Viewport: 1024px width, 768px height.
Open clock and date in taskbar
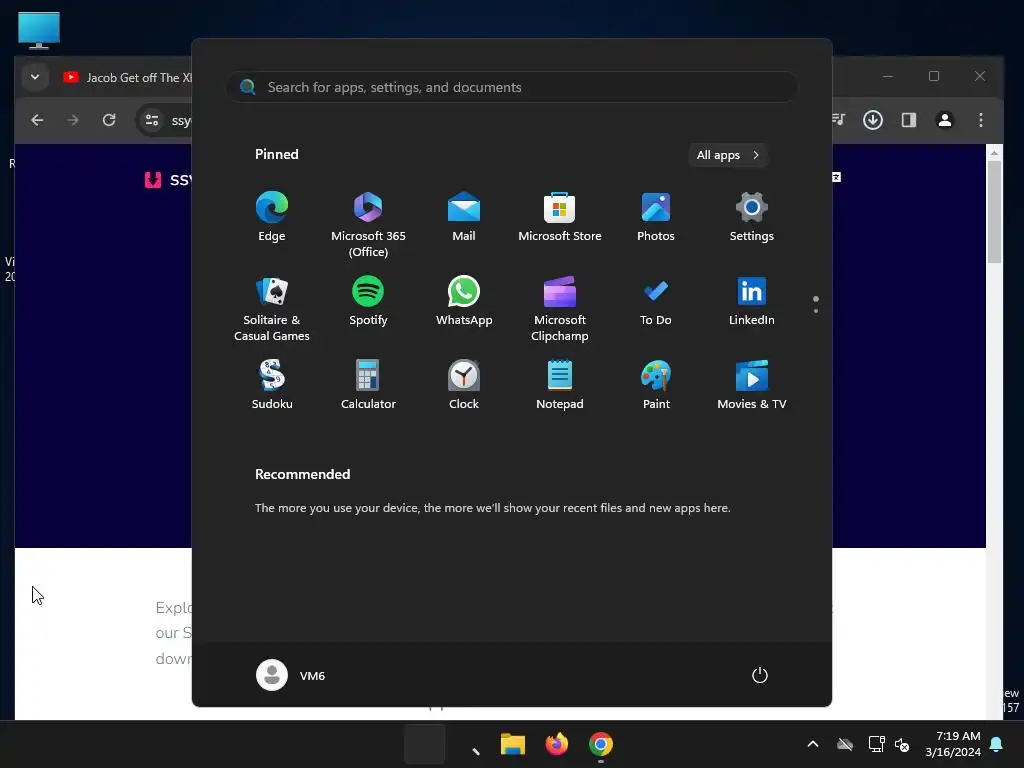(x=953, y=744)
